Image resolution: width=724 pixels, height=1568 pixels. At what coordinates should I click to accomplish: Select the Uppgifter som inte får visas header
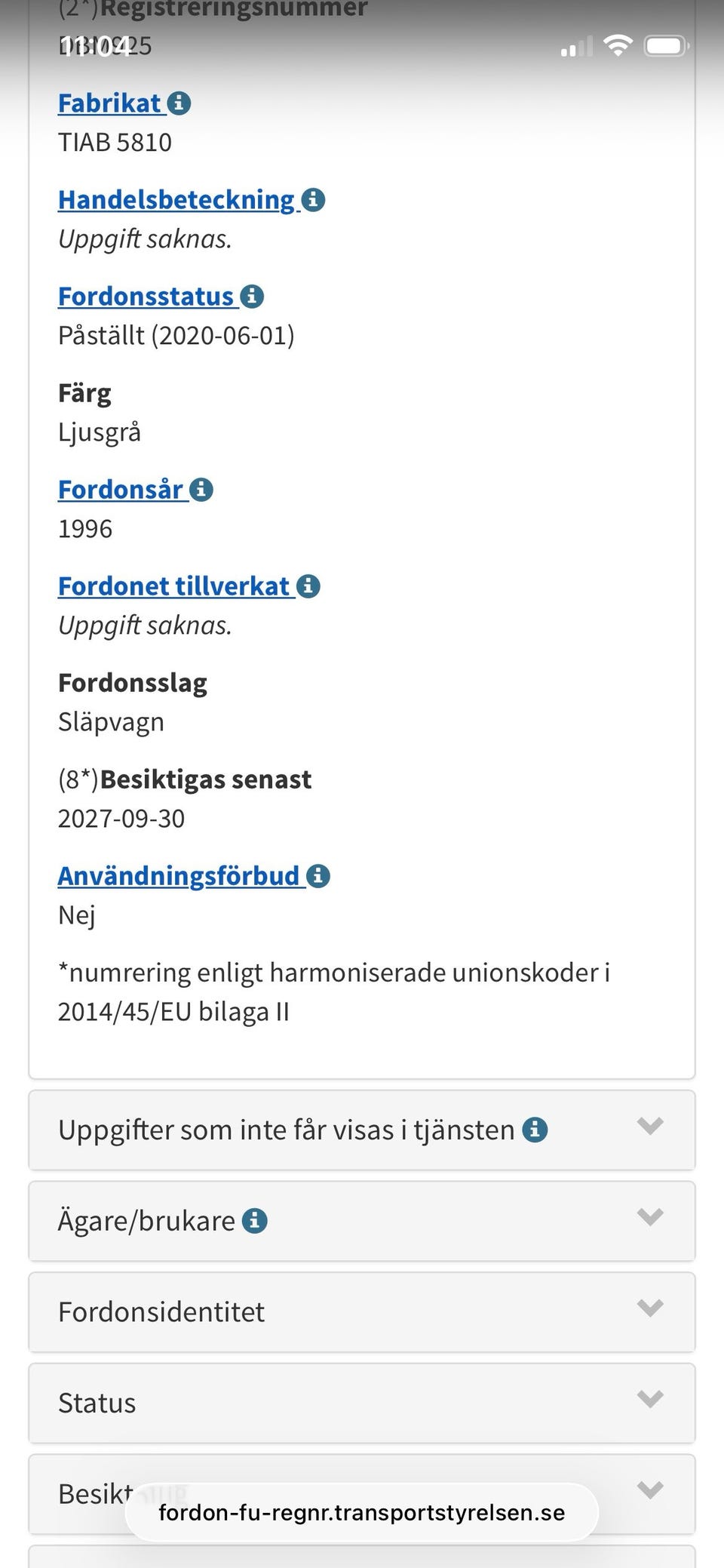point(285,1130)
